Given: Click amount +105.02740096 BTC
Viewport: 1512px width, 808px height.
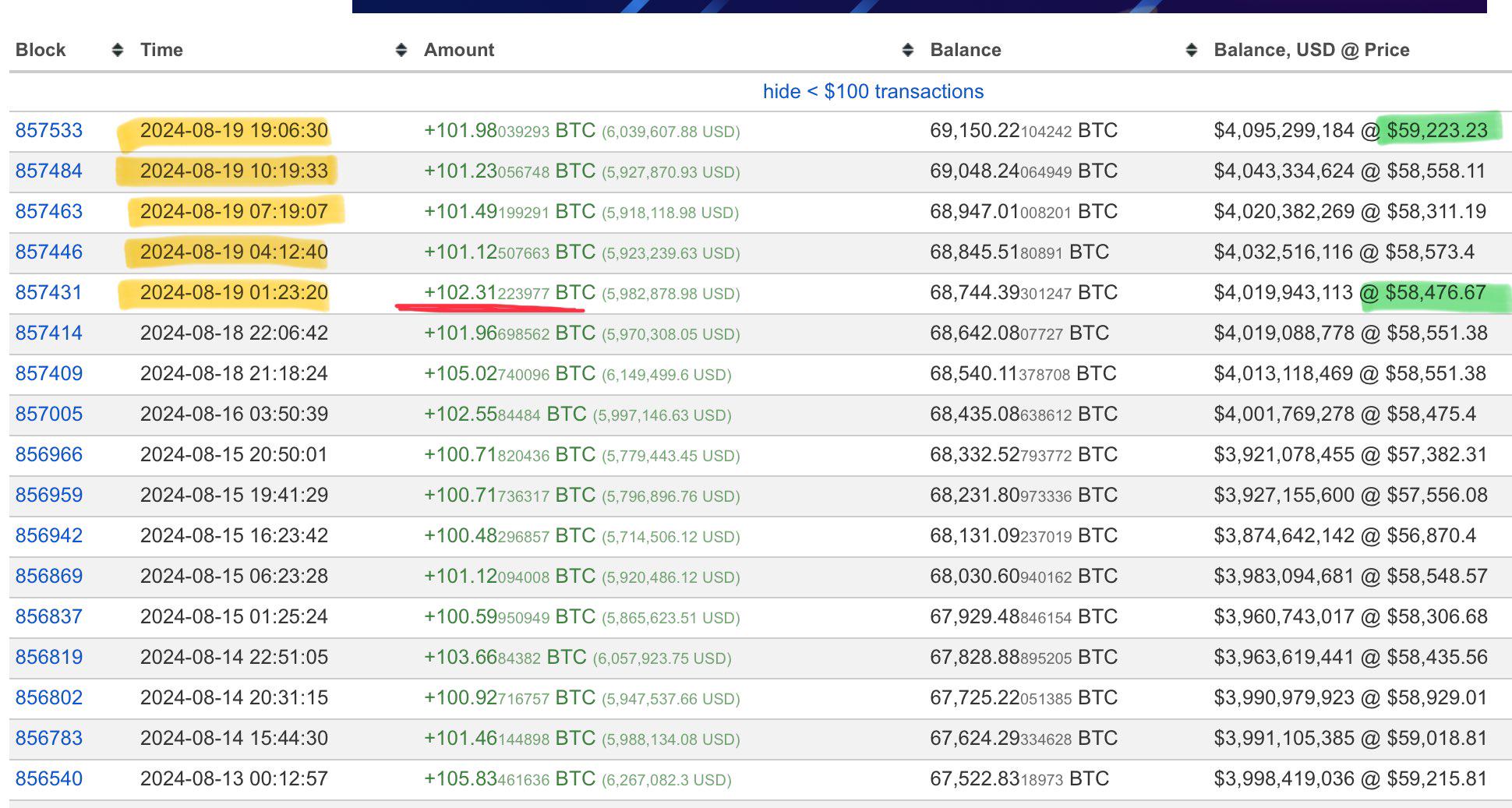Looking at the screenshot, I should tap(510, 373).
